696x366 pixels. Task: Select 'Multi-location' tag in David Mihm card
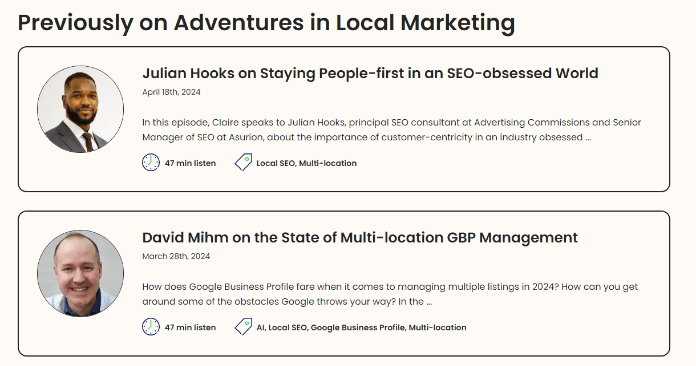coord(437,327)
